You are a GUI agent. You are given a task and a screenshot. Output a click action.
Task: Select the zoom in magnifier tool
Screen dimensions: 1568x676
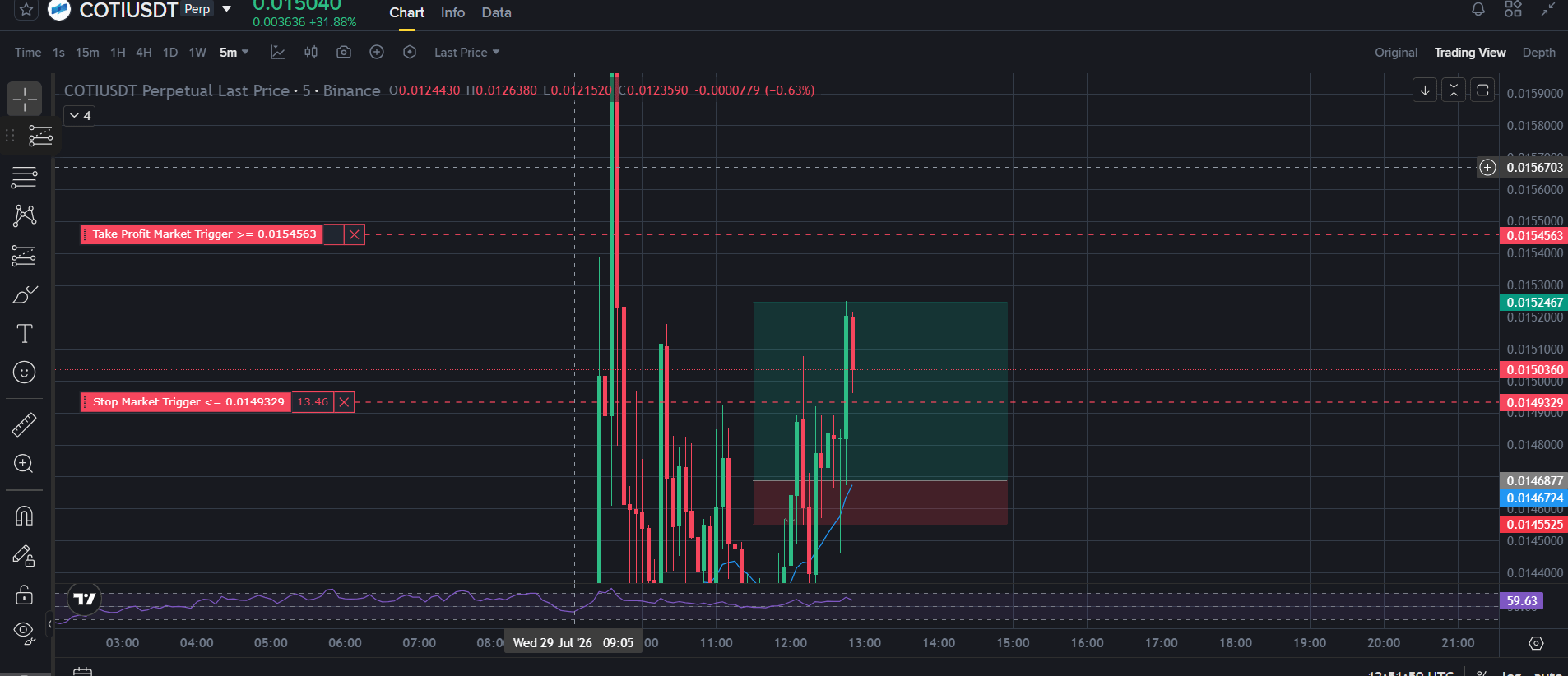click(25, 464)
